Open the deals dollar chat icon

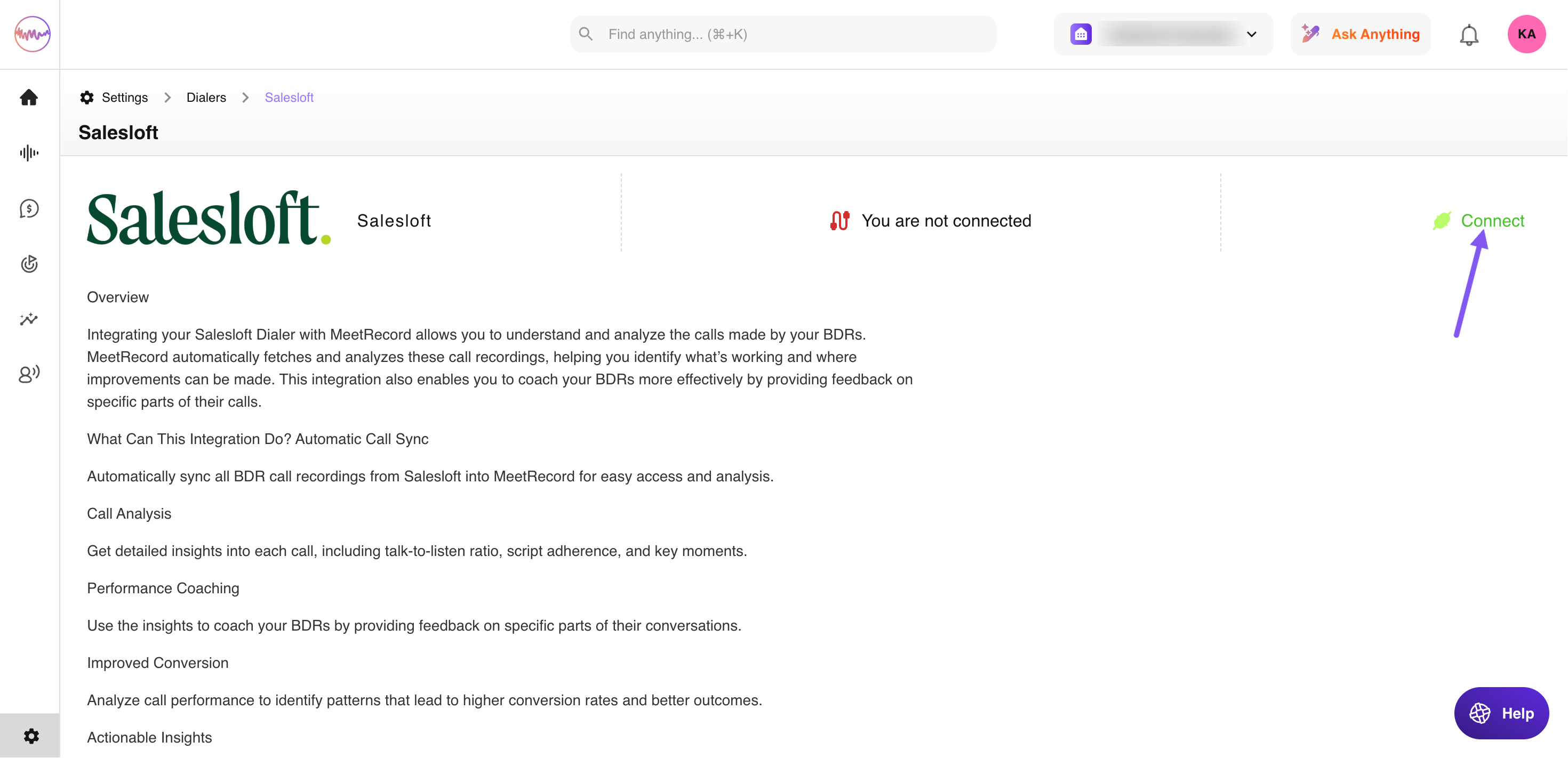tap(29, 208)
